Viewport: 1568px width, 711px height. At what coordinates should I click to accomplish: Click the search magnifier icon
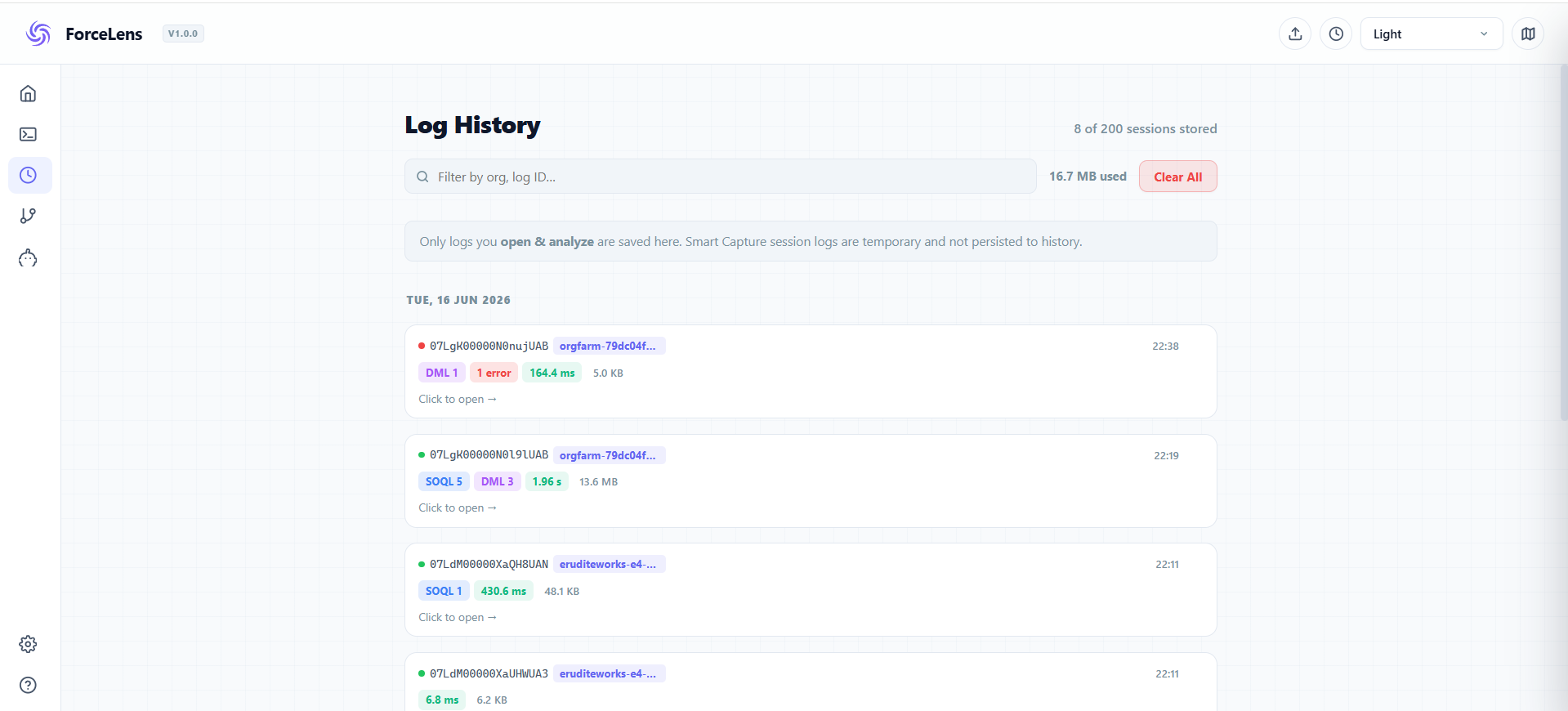(422, 177)
